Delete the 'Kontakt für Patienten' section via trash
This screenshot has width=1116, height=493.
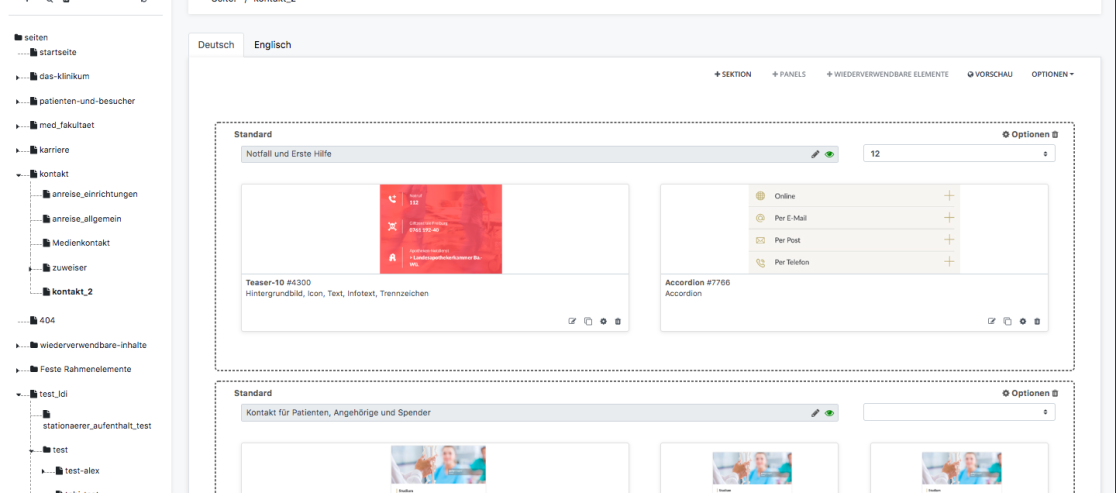[x=1056, y=393]
